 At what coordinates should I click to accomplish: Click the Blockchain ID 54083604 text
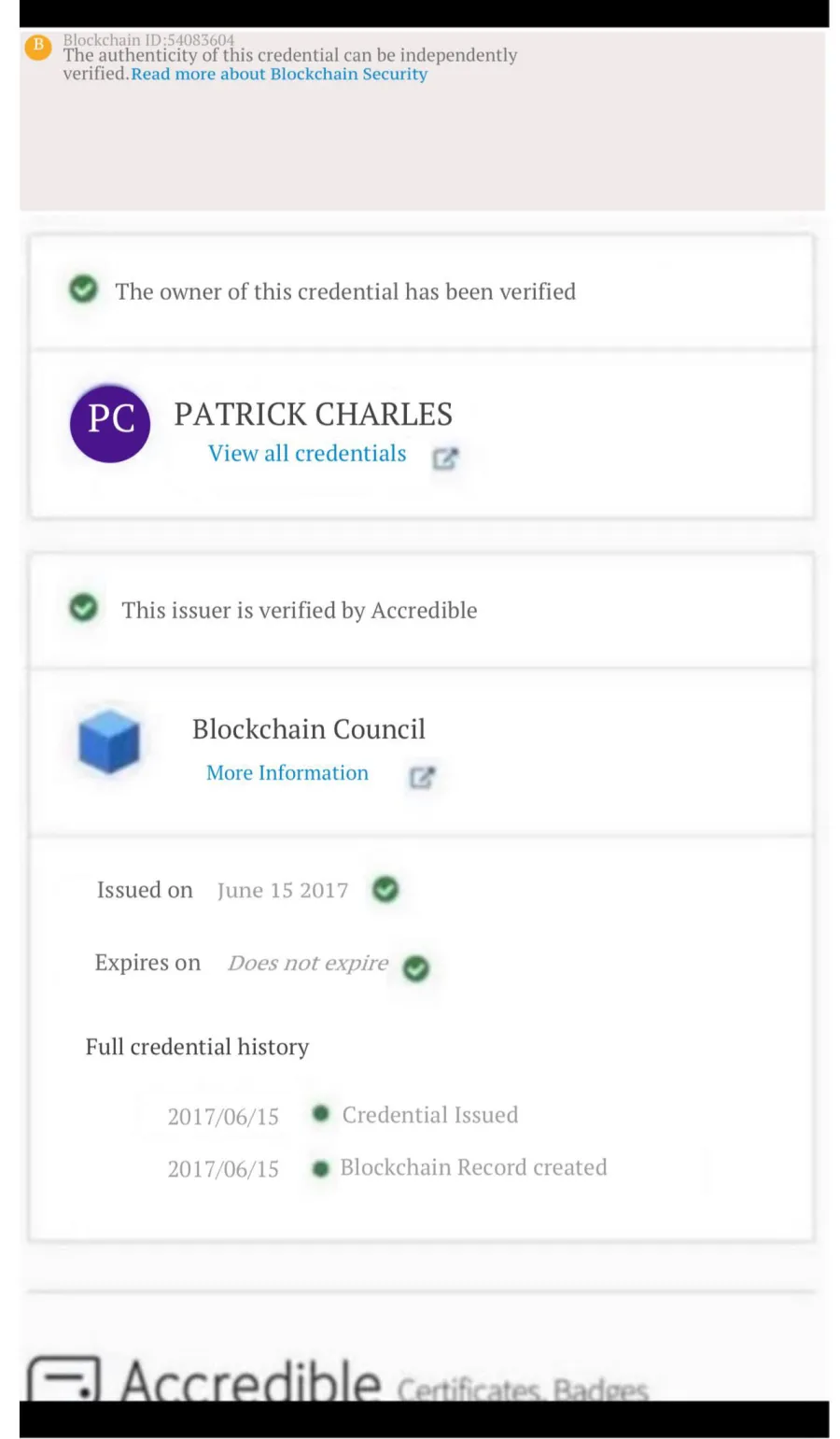click(x=149, y=40)
